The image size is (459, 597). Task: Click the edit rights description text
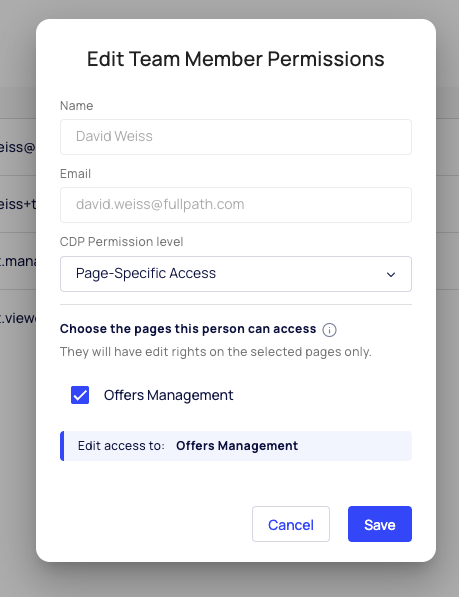[x=215, y=352]
